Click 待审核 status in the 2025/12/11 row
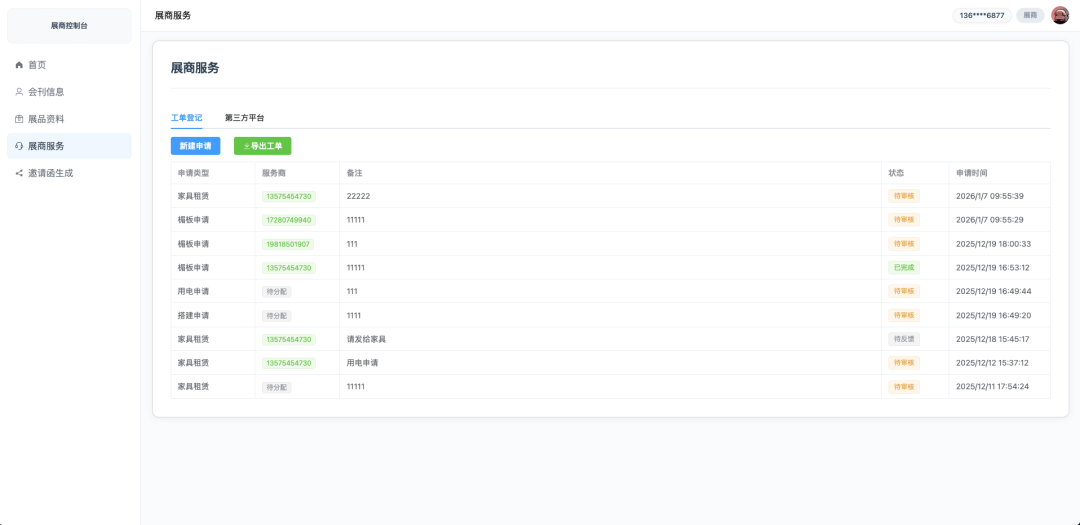 (904, 387)
